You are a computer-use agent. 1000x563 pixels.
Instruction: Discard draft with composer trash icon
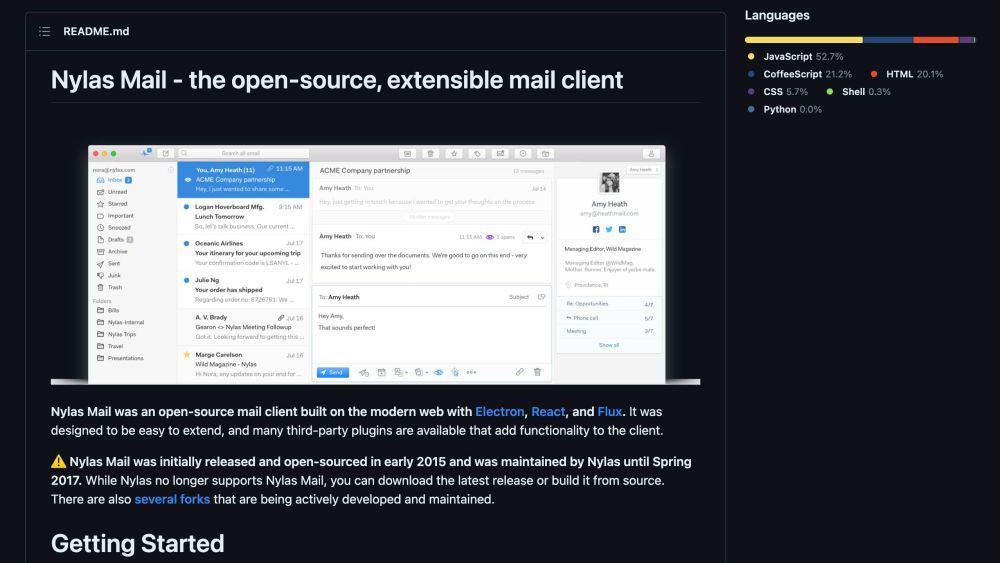click(538, 372)
